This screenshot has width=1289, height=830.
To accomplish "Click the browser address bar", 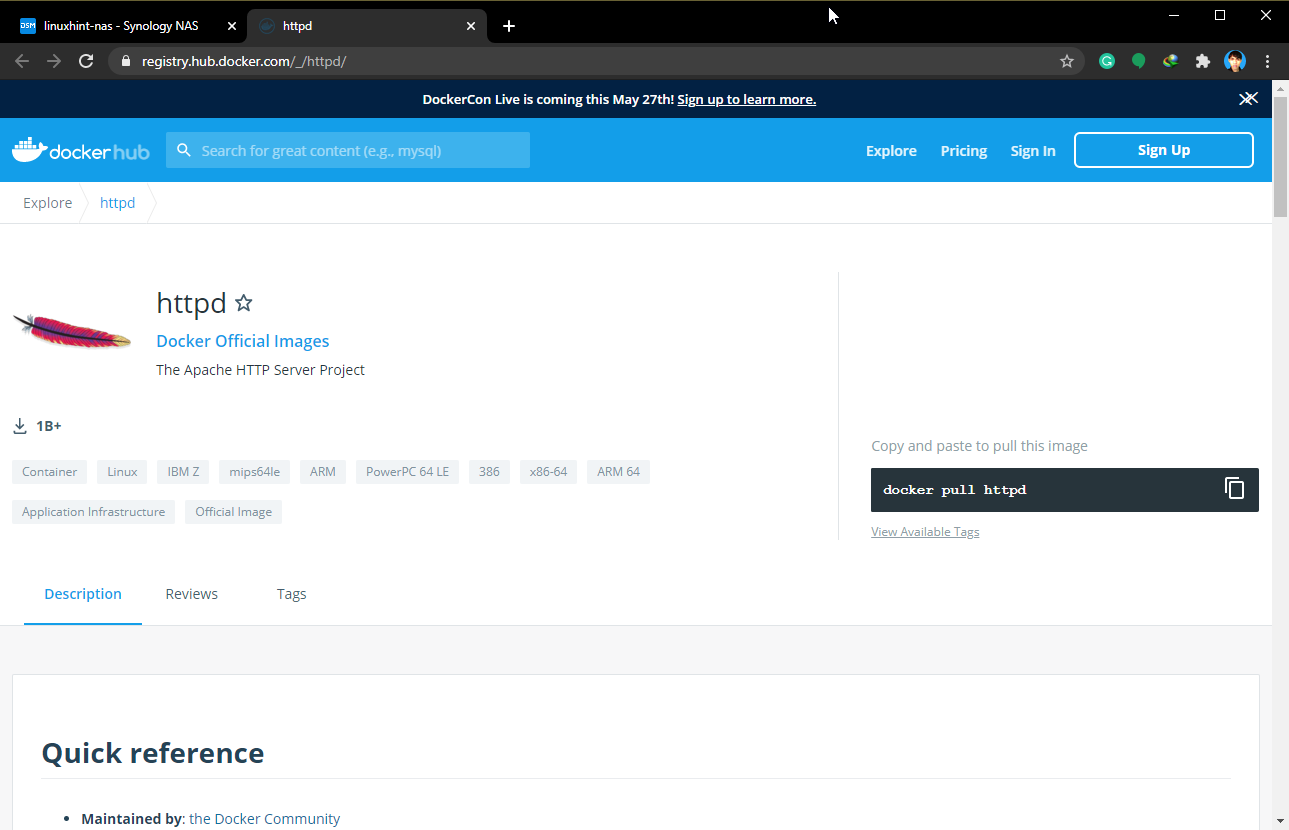I will (x=598, y=61).
